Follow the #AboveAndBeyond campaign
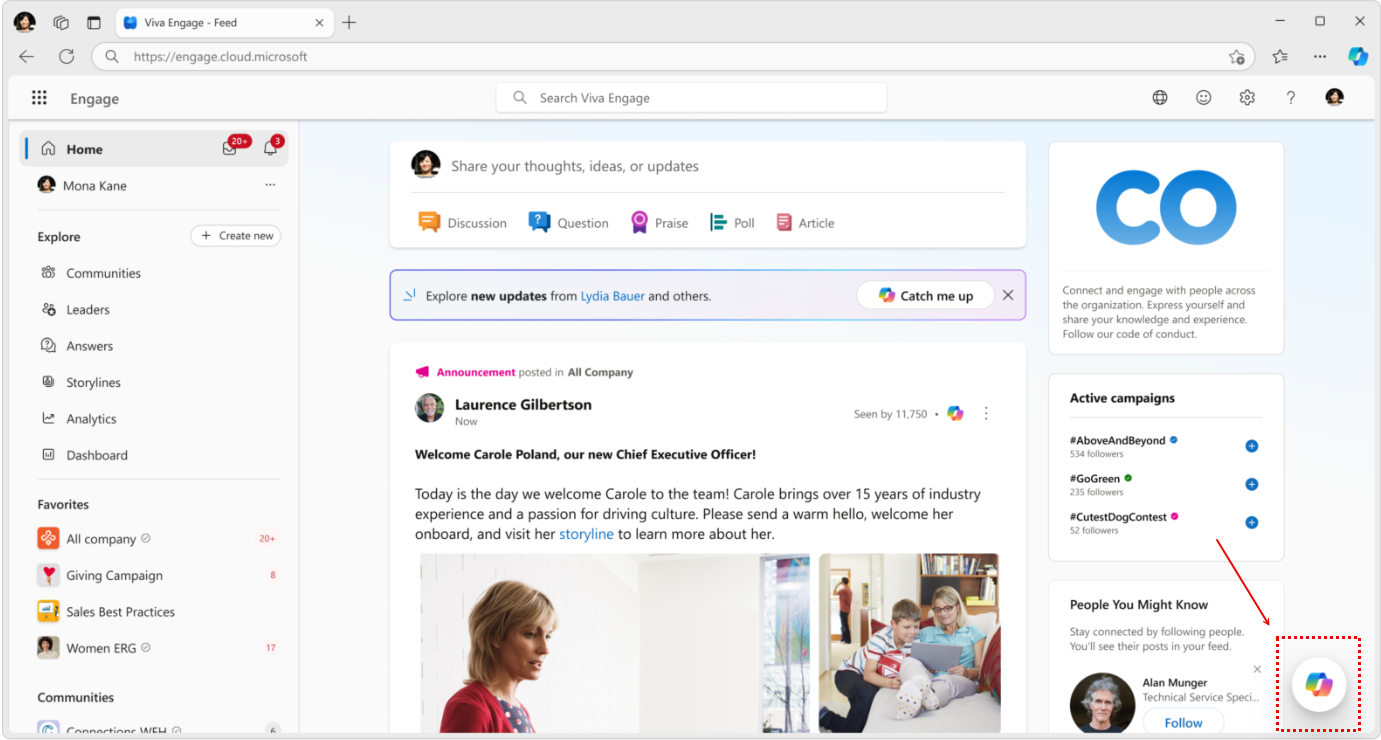Screen dimensions: 1381x740 point(1251,446)
